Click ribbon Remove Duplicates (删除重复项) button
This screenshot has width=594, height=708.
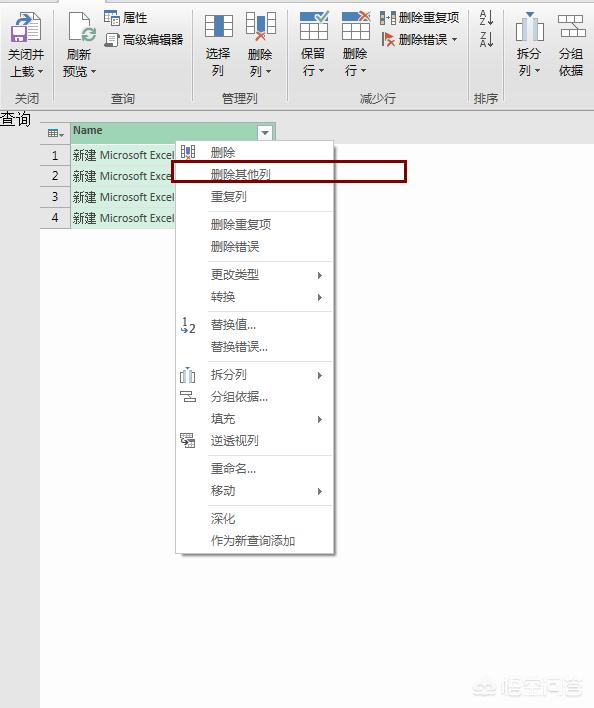419,18
